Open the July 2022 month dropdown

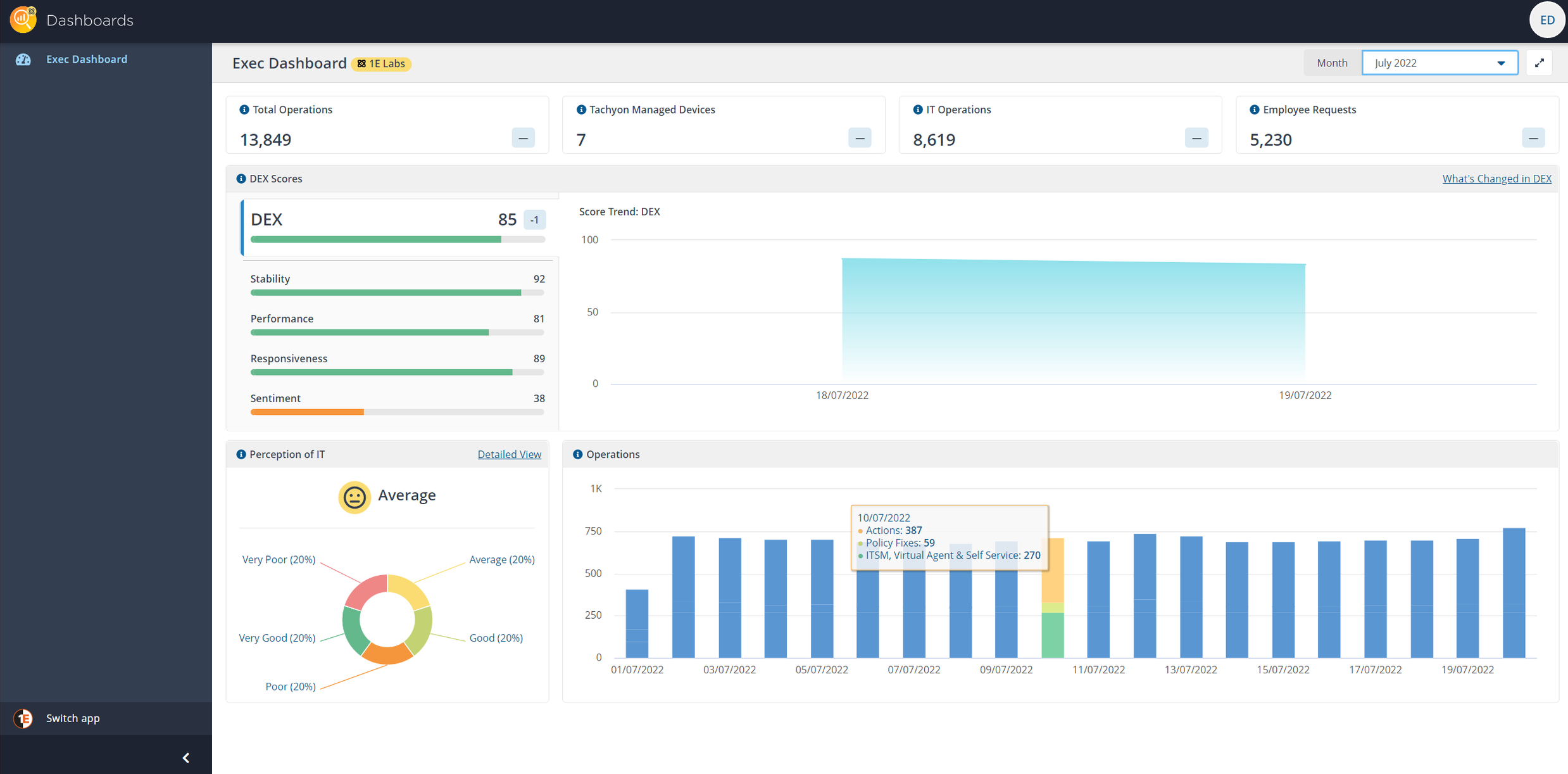click(1439, 63)
